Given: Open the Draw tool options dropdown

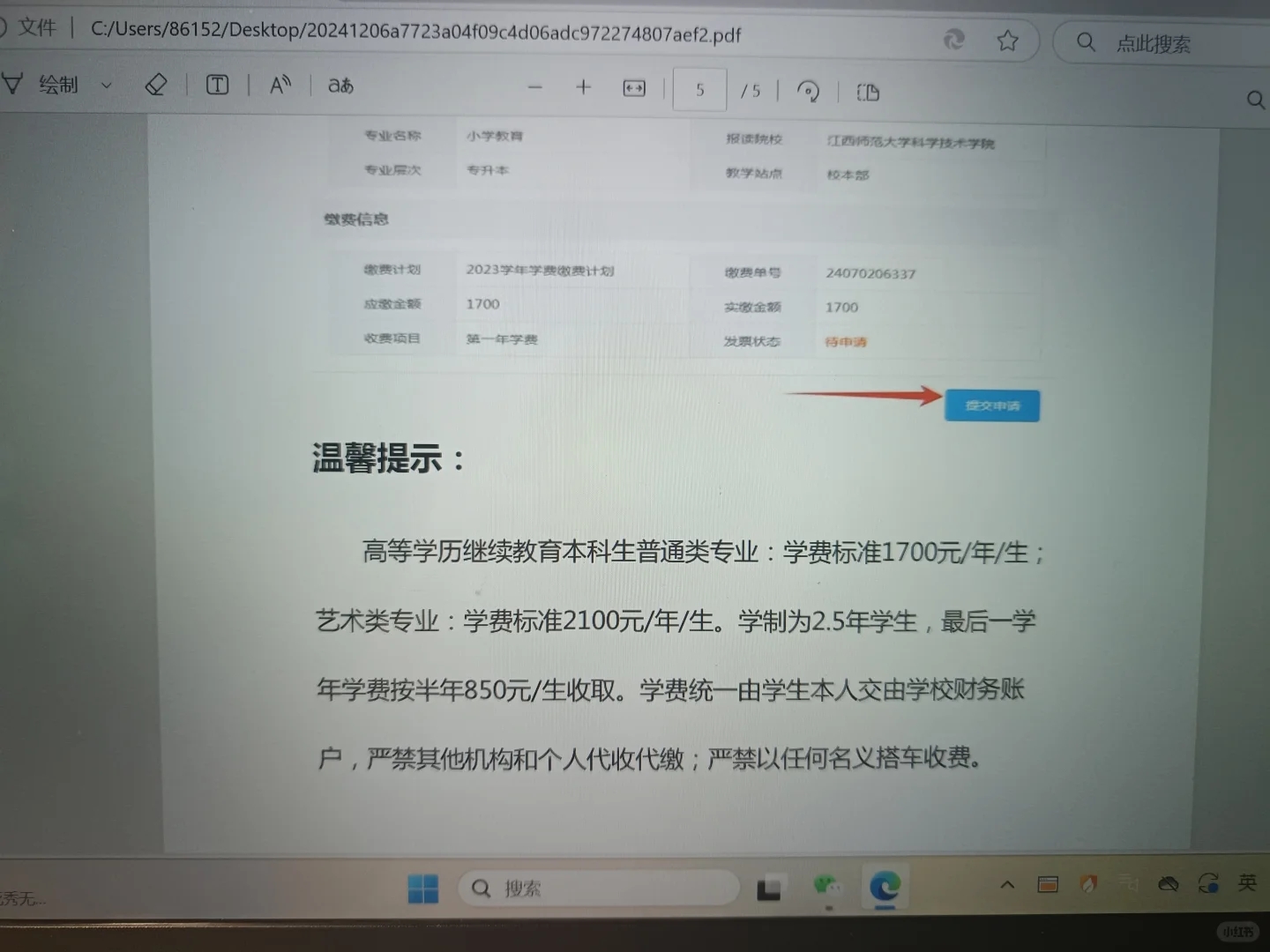Looking at the screenshot, I should coord(107,86).
